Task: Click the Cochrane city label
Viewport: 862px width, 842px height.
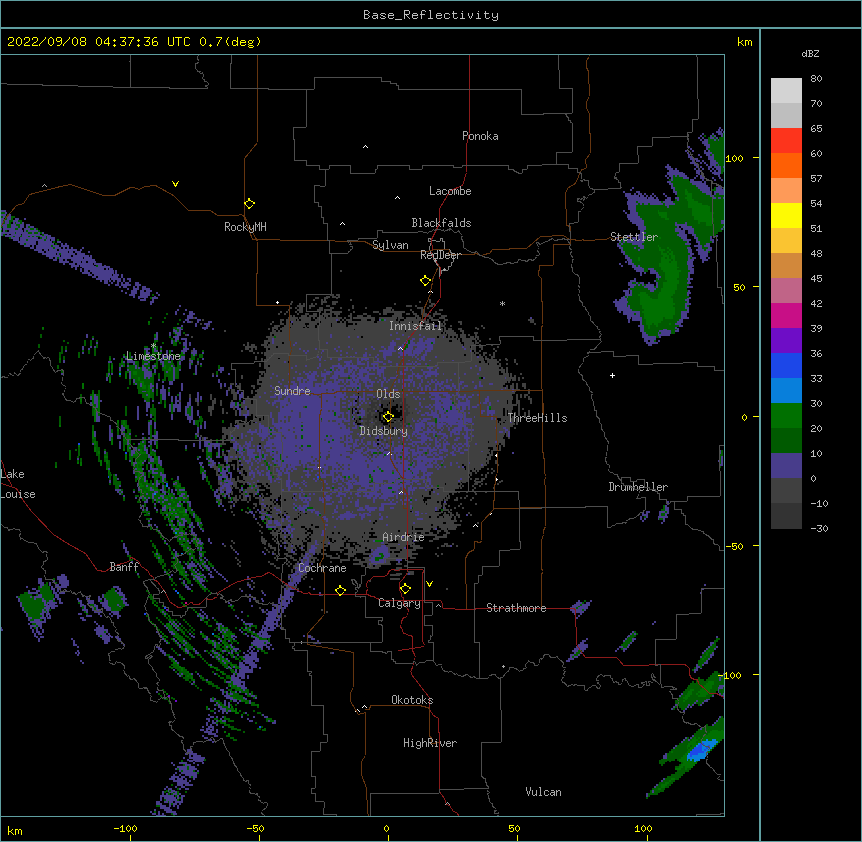Action: coord(322,568)
